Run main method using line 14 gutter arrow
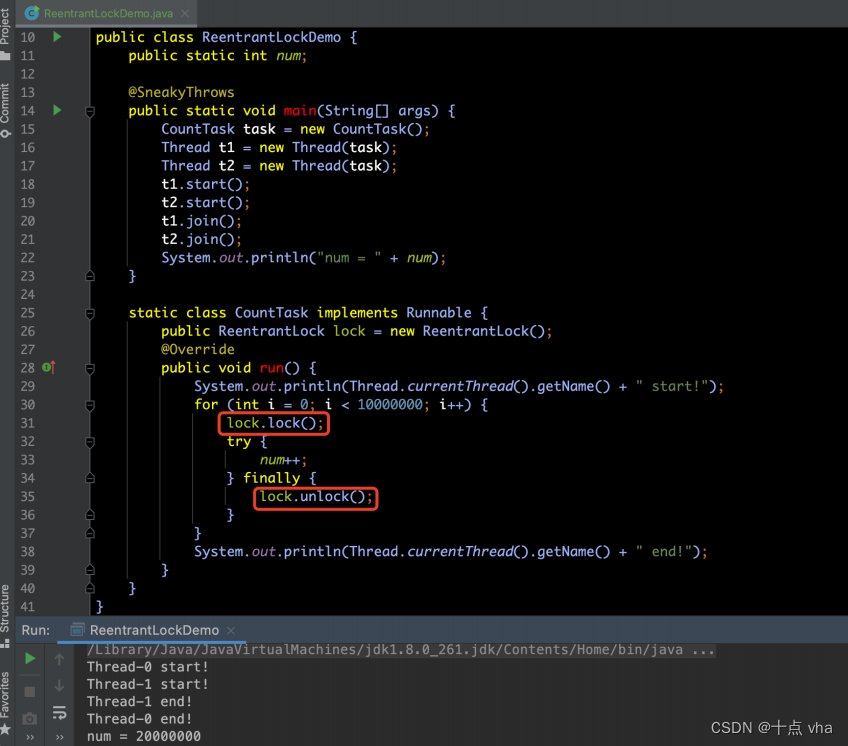The width and height of the screenshot is (848, 746). 57,110
